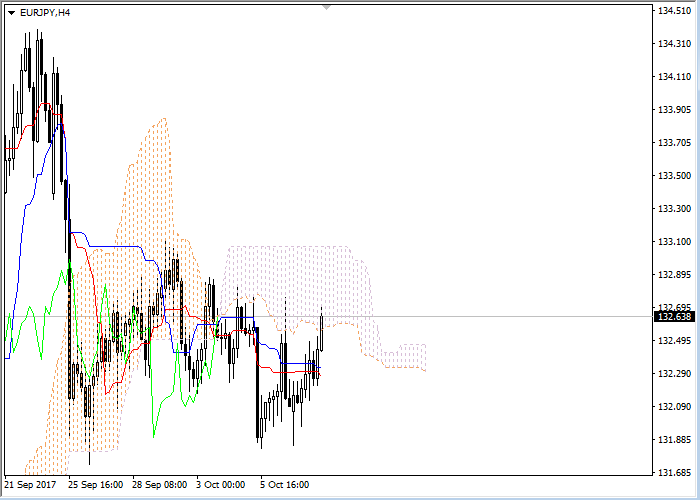The image size is (700, 500).
Task: Click the chart shift gray triangle marker
Action: click(327, 8)
